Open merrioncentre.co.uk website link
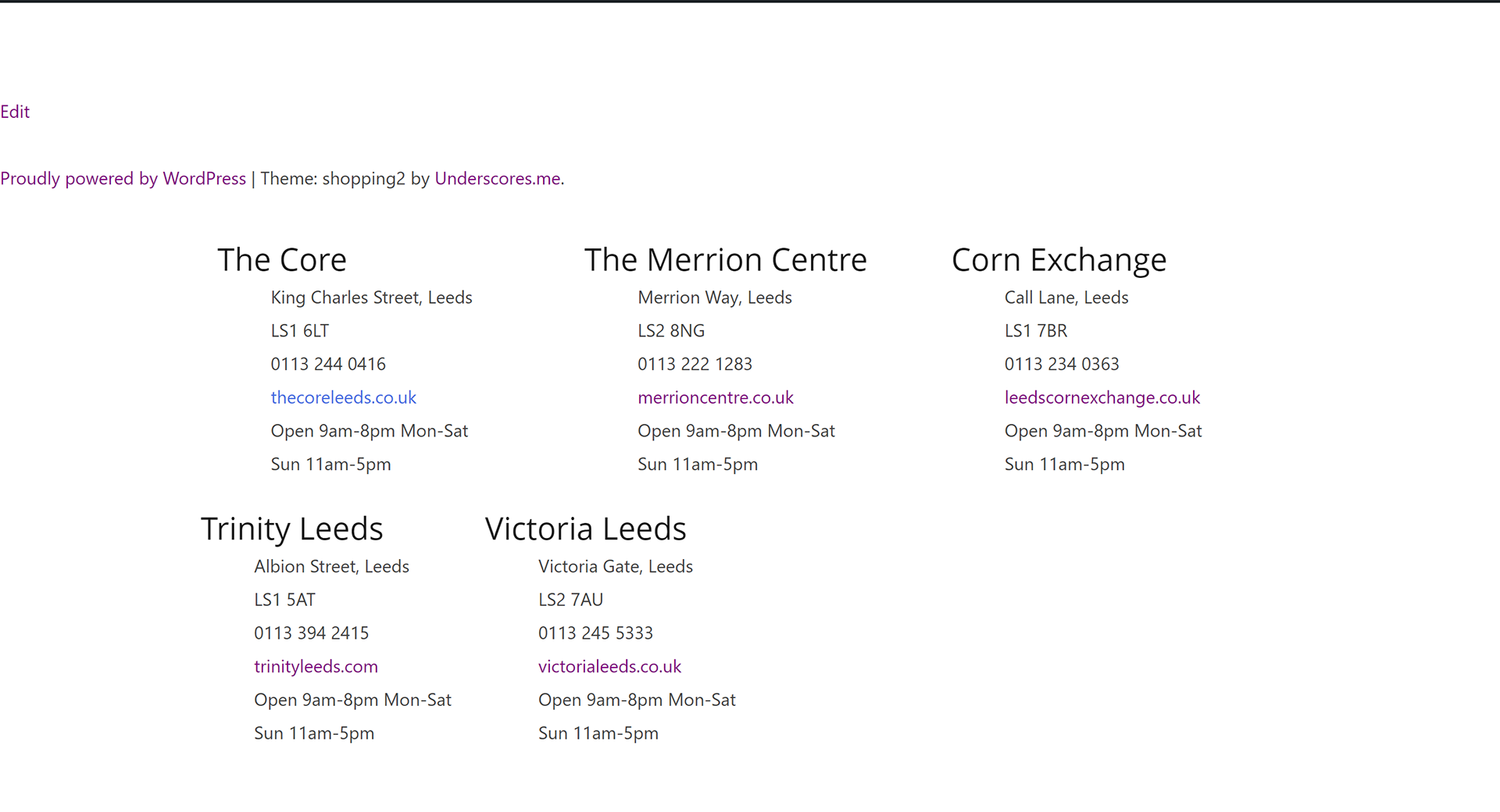This screenshot has width=1500, height=812. 716,397
